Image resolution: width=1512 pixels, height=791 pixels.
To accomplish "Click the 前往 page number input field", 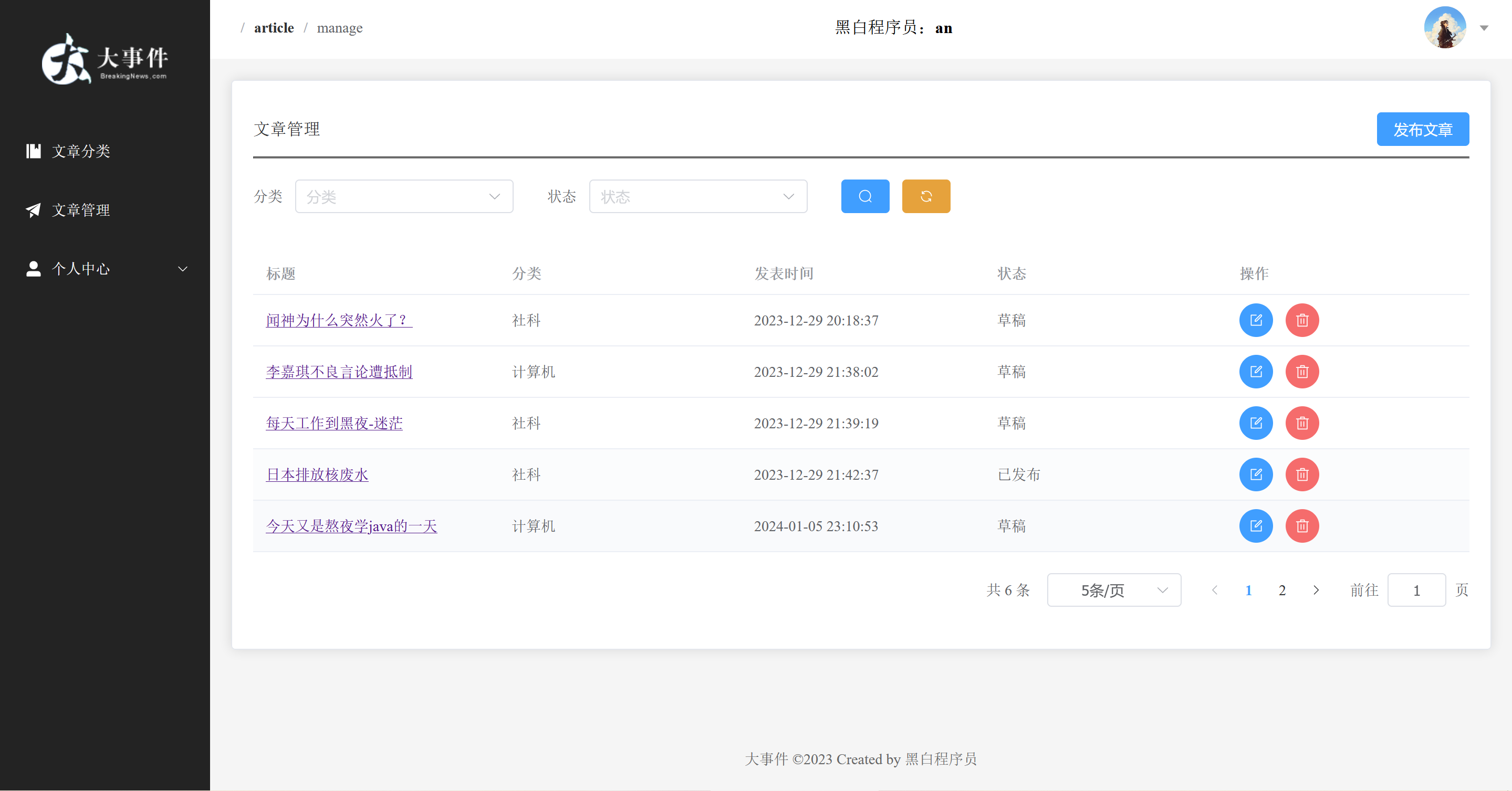I will tap(1416, 590).
